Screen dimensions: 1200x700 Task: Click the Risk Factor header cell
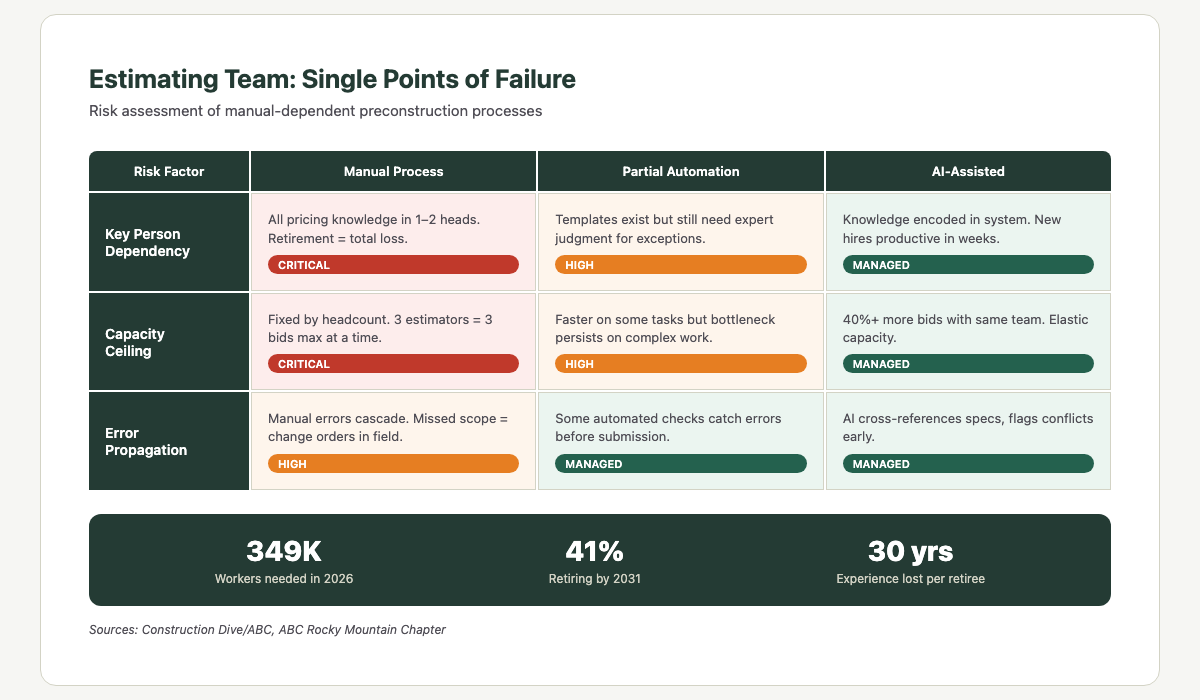[169, 171]
